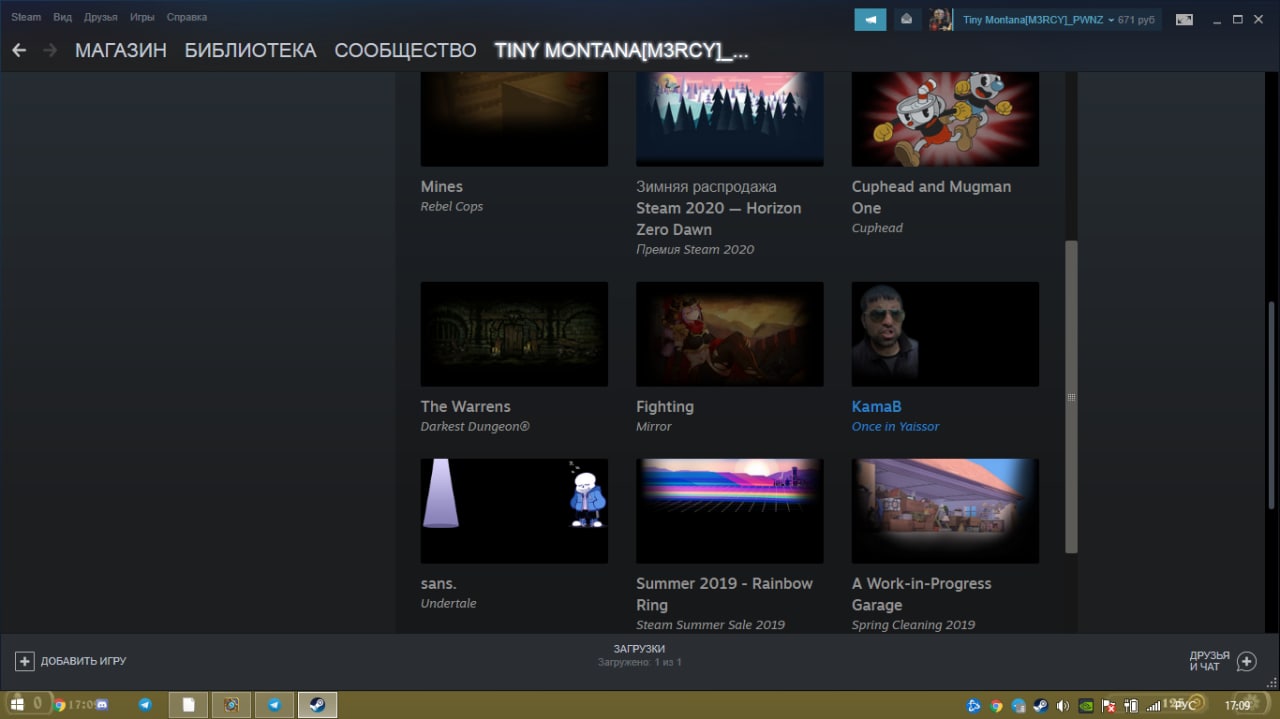Click the Премия Steam 2020 subtitle
The height and width of the screenshot is (719, 1280).
pos(695,249)
